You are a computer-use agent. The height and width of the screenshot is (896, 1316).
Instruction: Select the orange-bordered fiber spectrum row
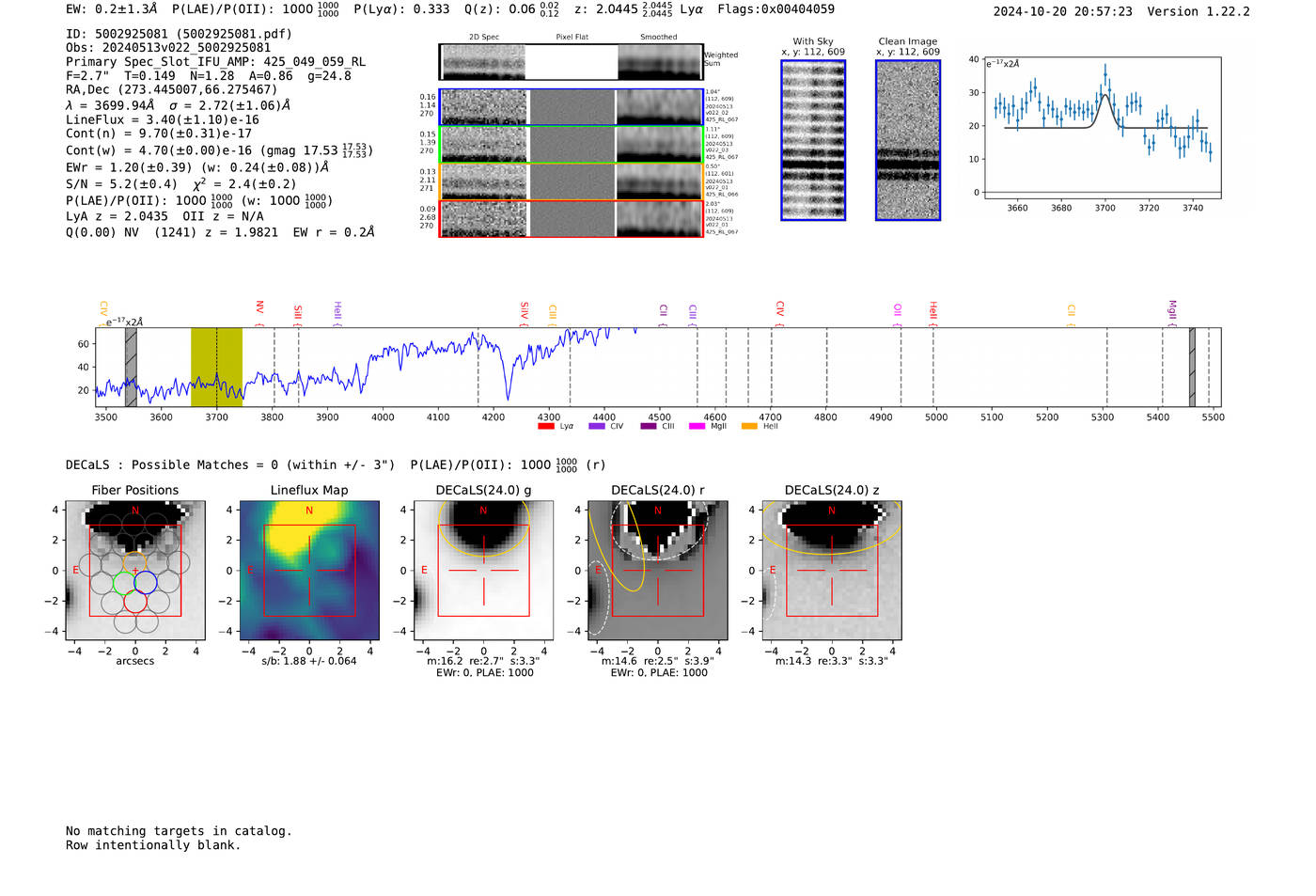[x=571, y=181]
